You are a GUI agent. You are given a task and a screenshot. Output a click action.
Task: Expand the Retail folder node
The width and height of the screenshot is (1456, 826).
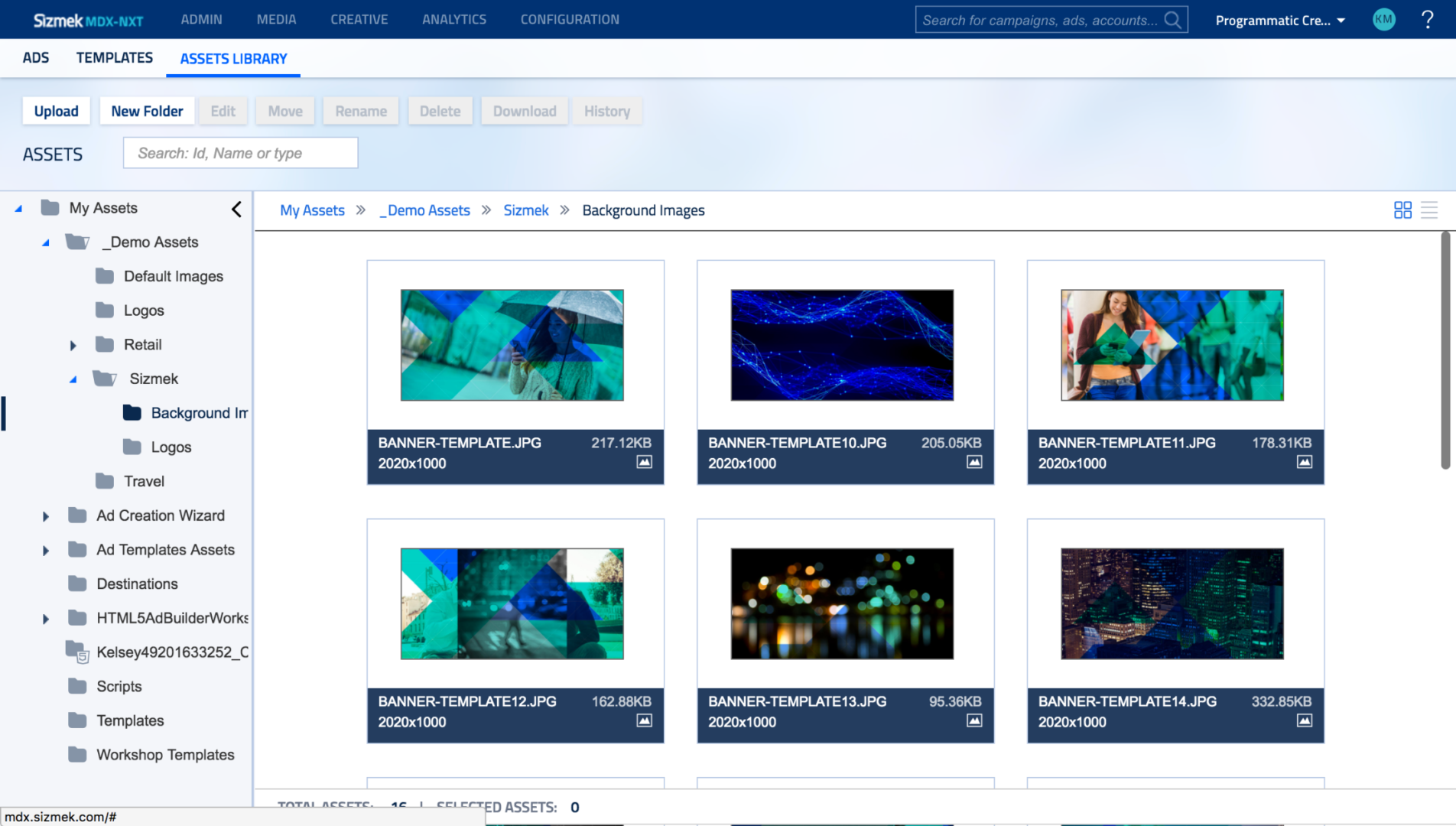[x=73, y=345]
